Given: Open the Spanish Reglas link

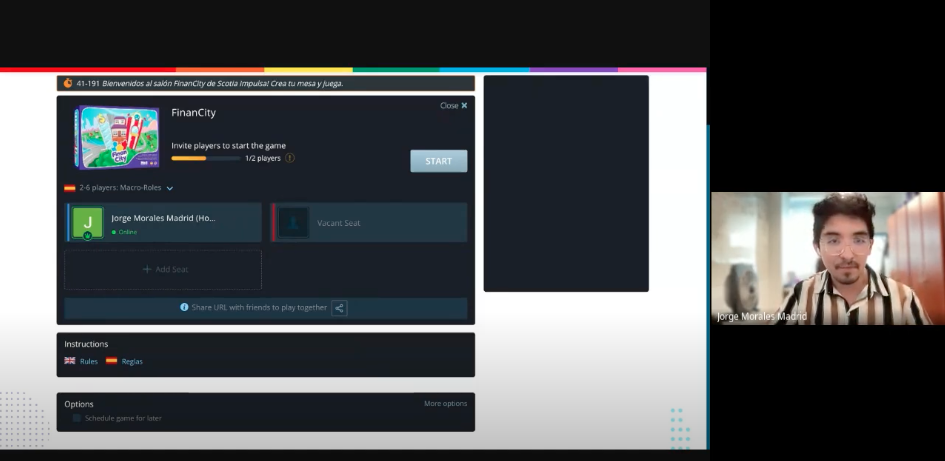Looking at the screenshot, I should 132,362.
